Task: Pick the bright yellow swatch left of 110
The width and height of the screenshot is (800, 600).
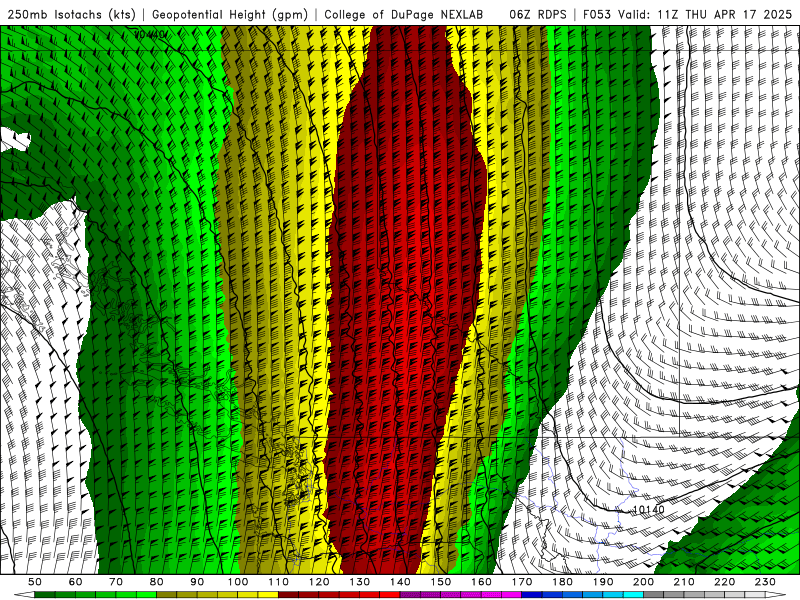Action: [268, 595]
